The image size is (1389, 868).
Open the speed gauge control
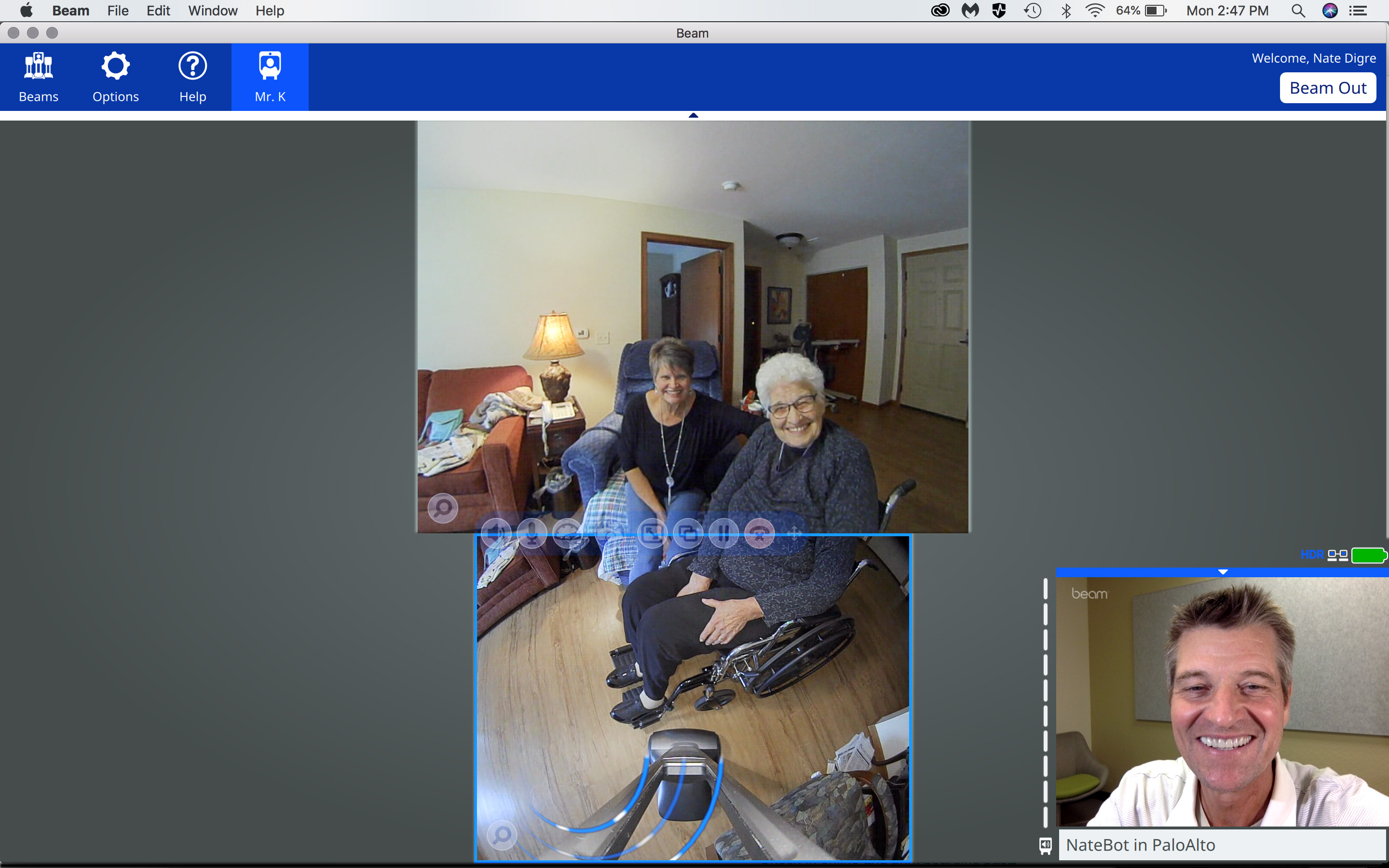click(568, 533)
